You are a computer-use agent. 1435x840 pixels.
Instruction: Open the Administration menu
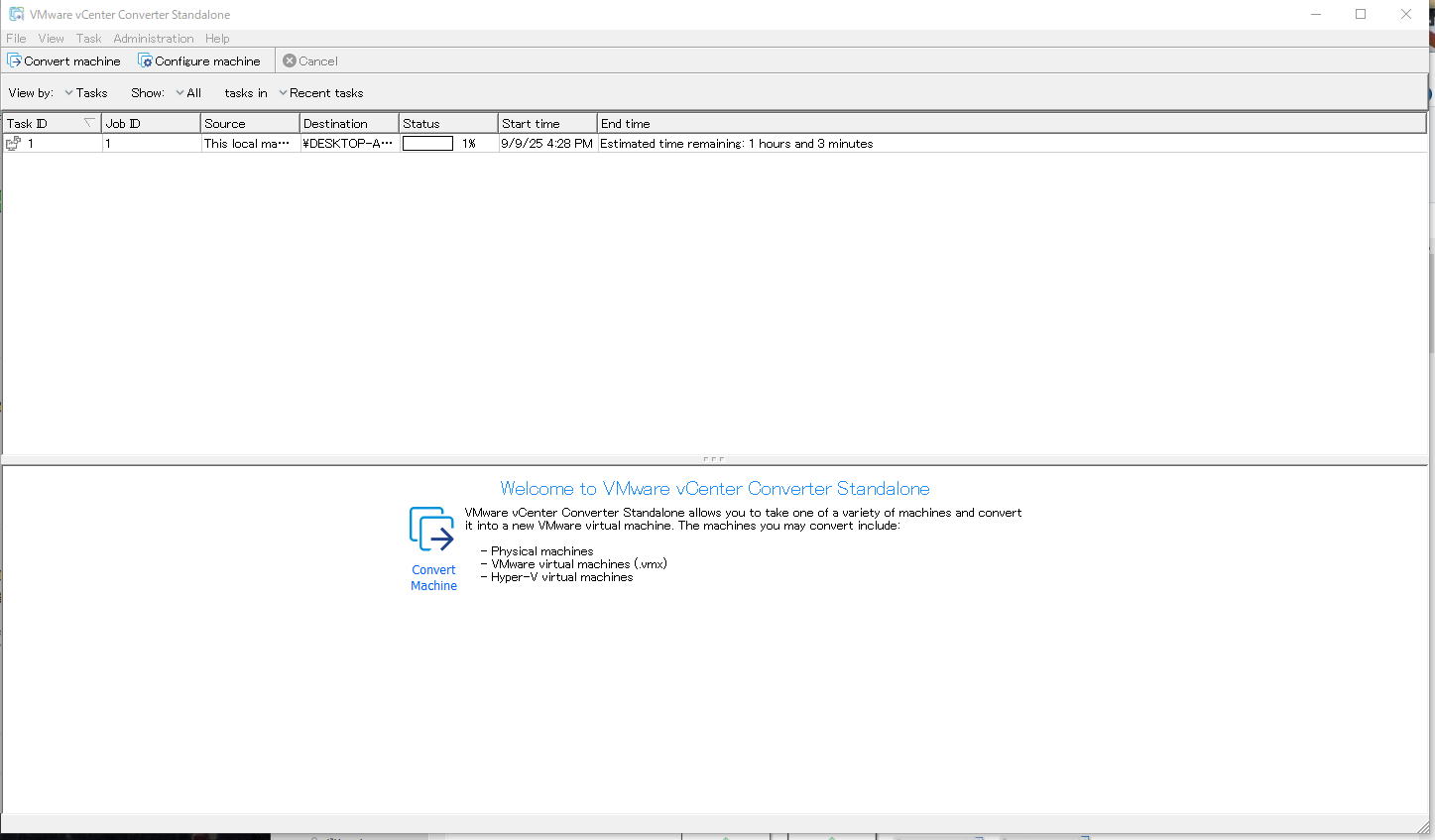[x=153, y=39]
